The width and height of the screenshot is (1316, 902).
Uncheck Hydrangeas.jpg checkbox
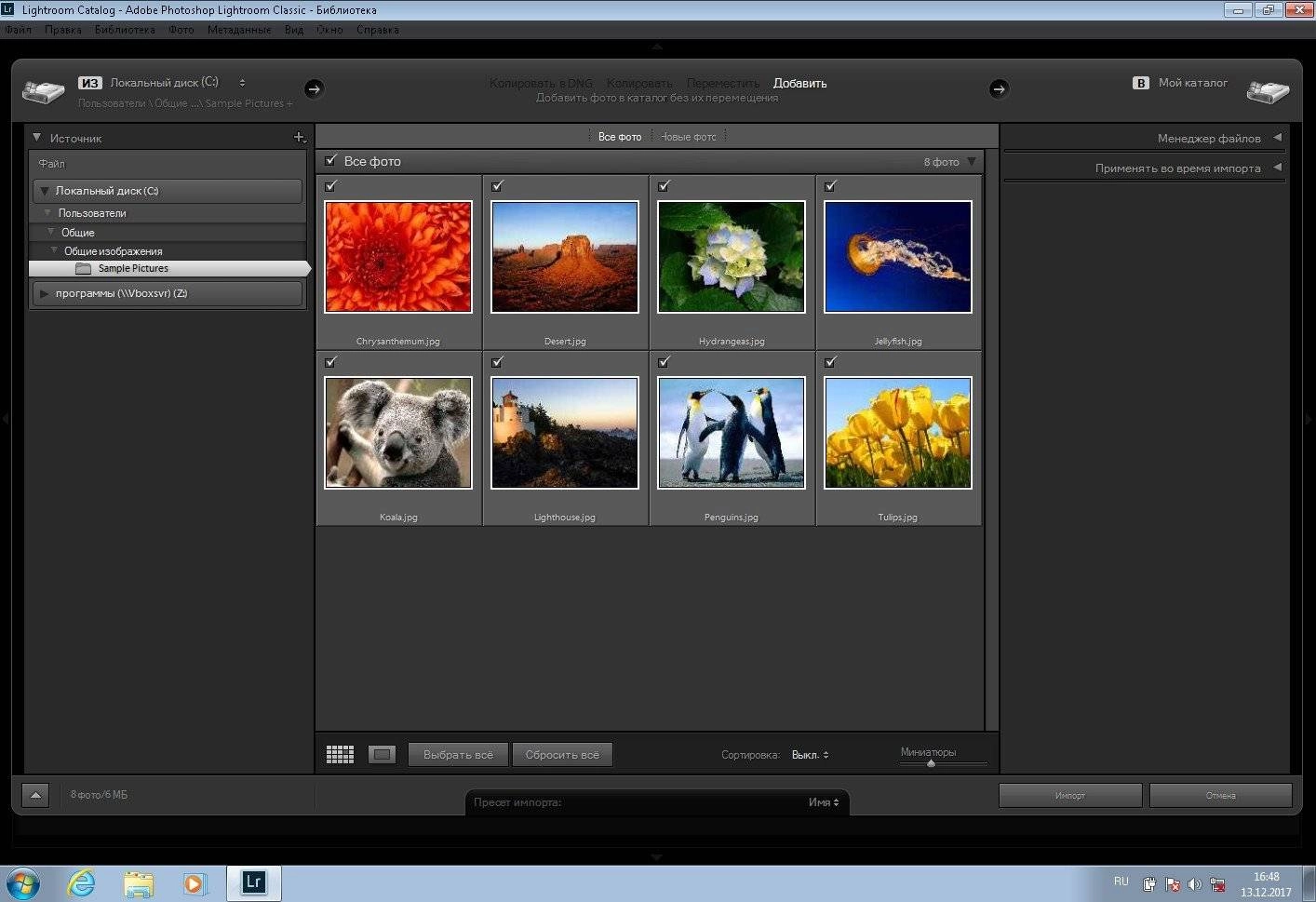pos(664,186)
